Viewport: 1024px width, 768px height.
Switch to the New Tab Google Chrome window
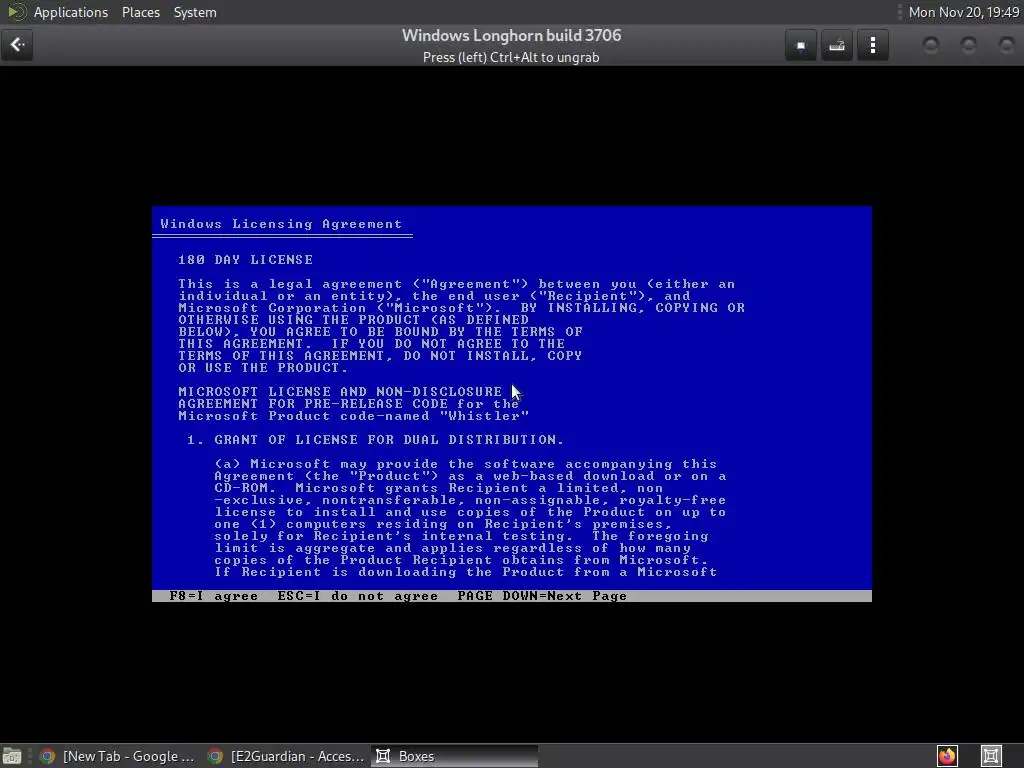pos(118,756)
